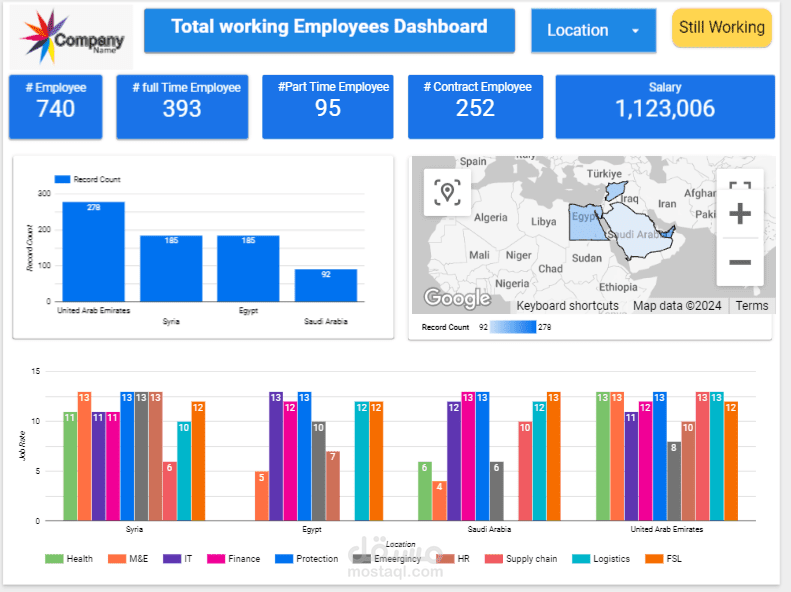Click the United Arab Emirates Emergency bar 8

673,481
